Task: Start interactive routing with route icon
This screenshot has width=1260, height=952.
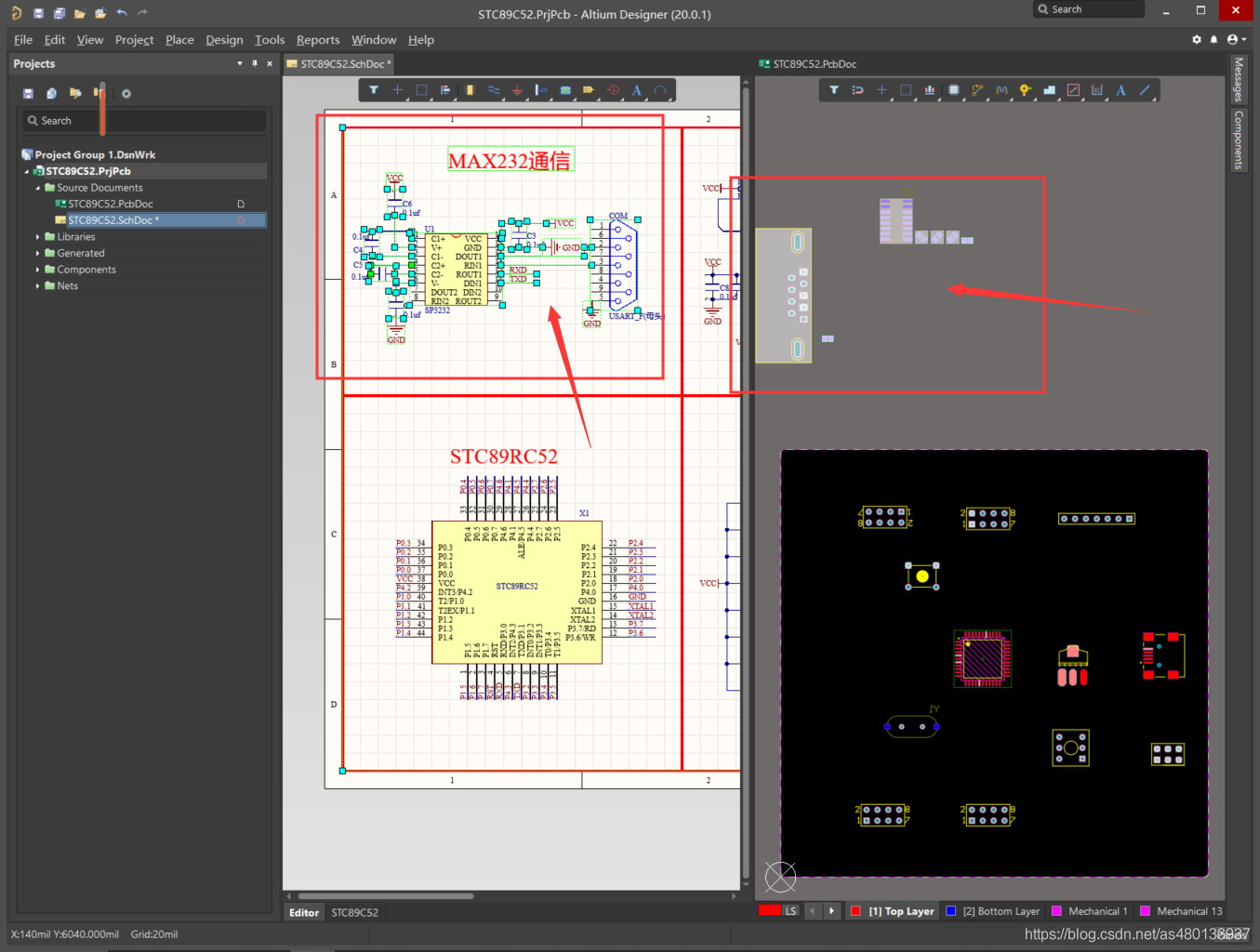Action: click(977, 90)
